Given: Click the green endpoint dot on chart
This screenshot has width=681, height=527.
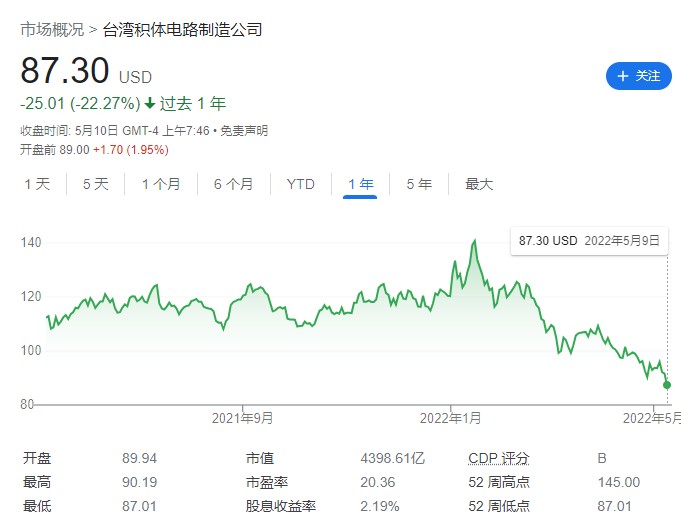Looking at the screenshot, I should pyautogui.click(x=667, y=385).
